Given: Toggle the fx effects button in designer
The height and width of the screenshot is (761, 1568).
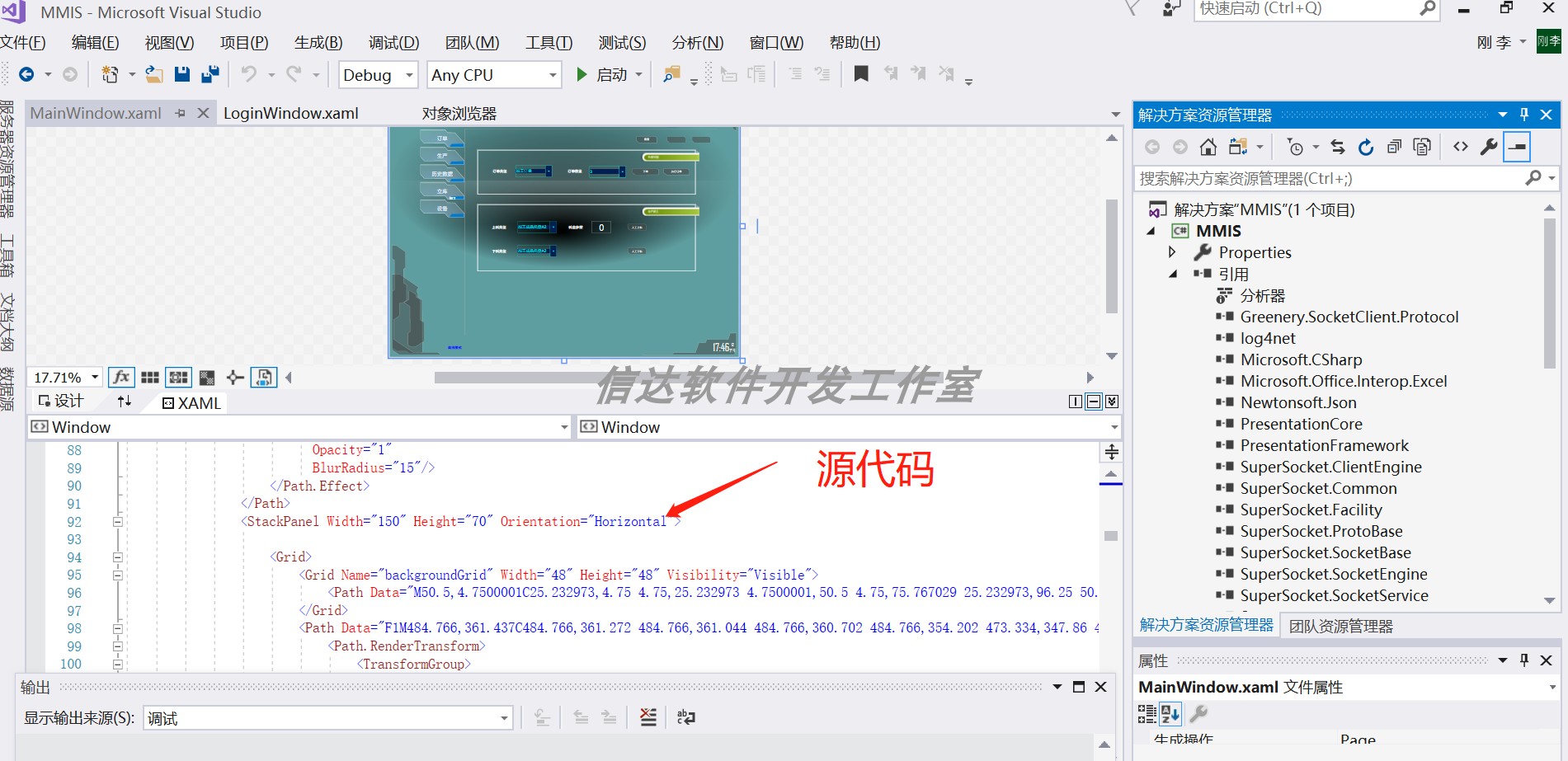Looking at the screenshot, I should pyautogui.click(x=121, y=378).
